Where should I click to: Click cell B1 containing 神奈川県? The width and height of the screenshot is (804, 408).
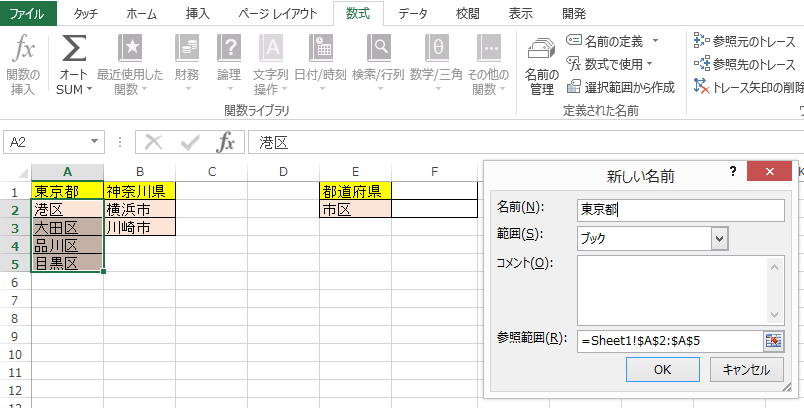click(x=139, y=192)
